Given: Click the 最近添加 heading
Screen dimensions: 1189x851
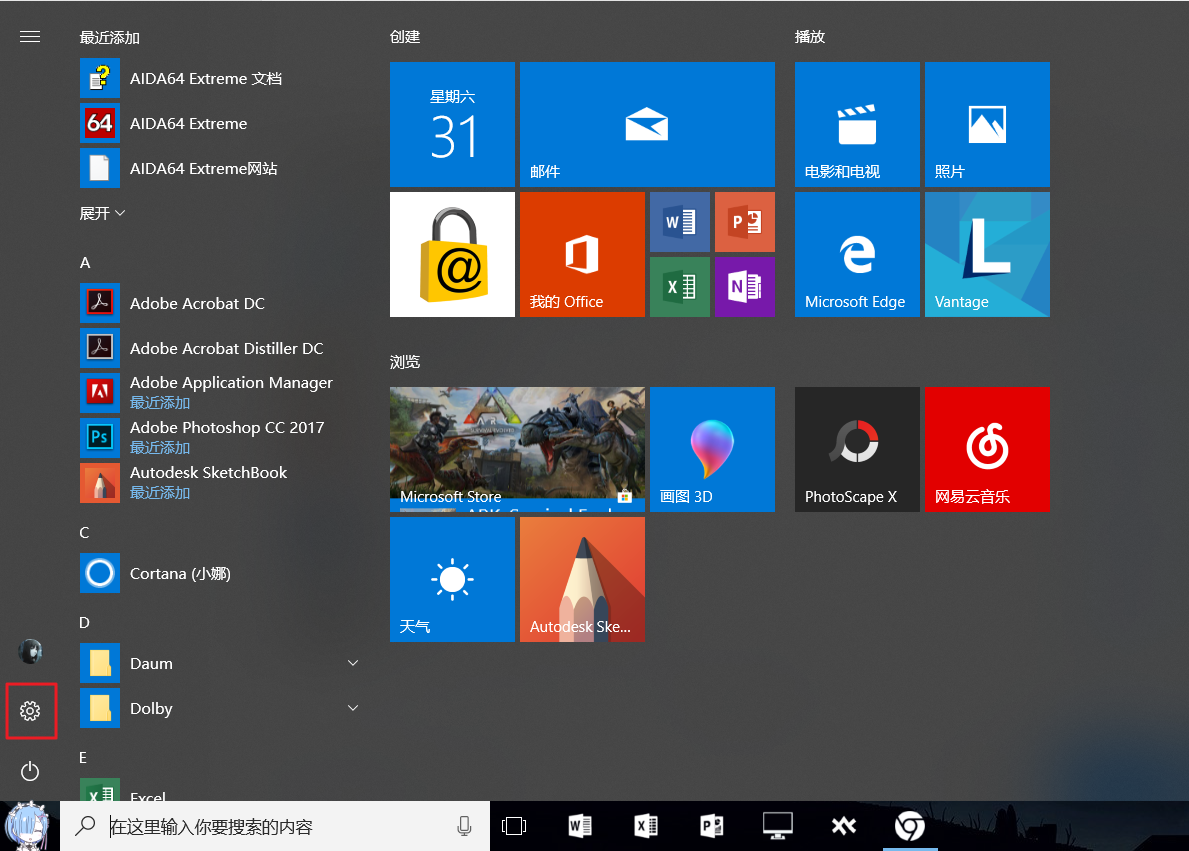Looking at the screenshot, I should (x=109, y=37).
